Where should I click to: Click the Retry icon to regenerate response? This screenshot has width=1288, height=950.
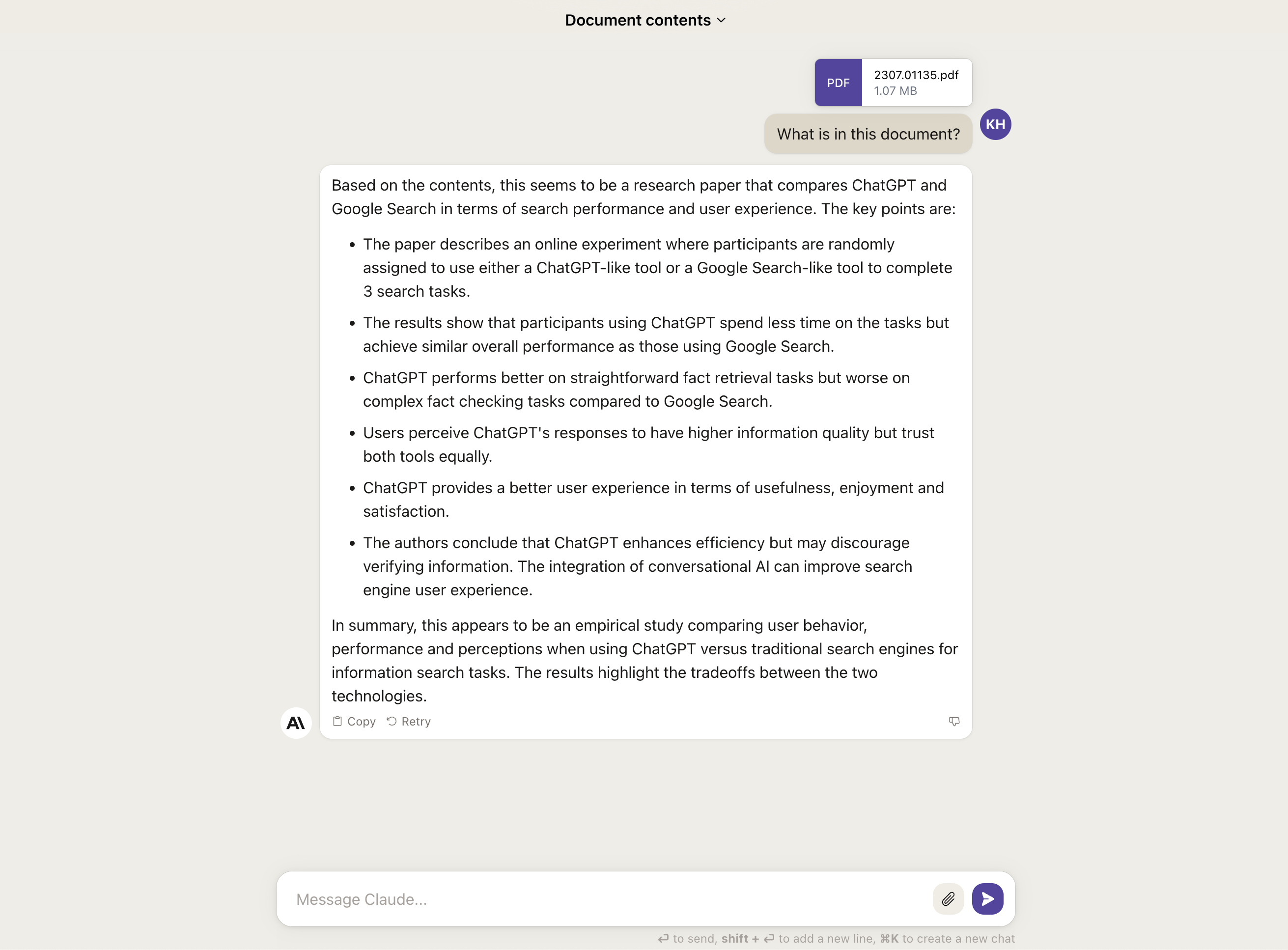[x=390, y=721]
